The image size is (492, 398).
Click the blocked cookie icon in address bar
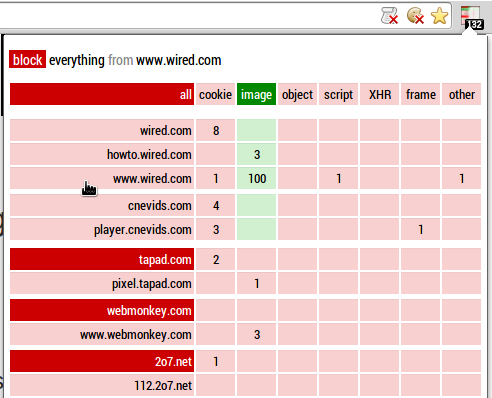pos(415,16)
